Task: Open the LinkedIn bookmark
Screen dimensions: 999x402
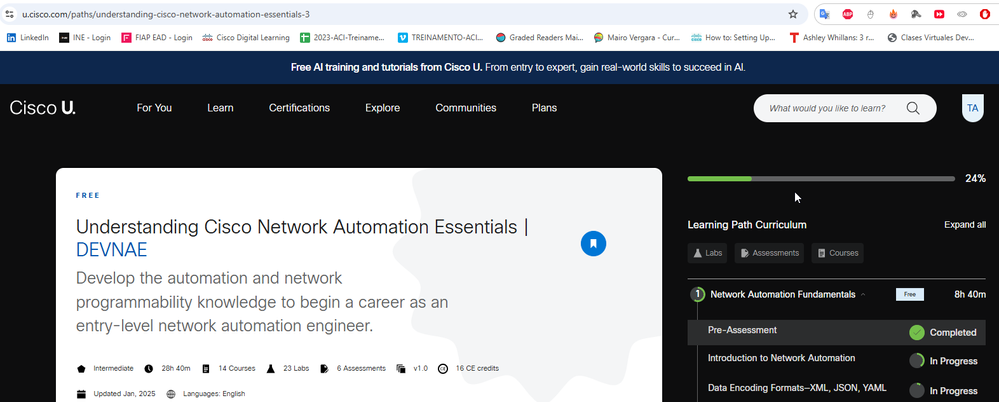Action: click(x=27, y=38)
